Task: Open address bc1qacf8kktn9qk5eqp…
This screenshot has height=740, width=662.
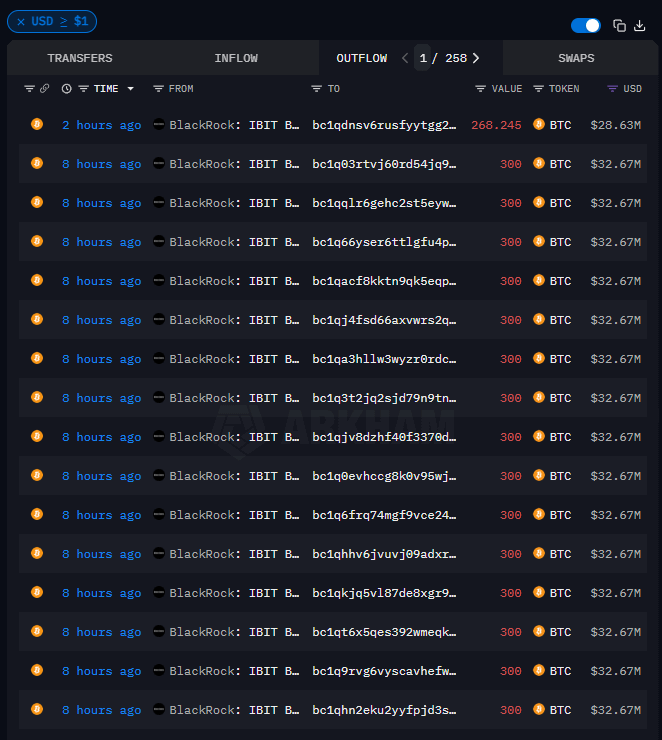Action: pos(384,281)
